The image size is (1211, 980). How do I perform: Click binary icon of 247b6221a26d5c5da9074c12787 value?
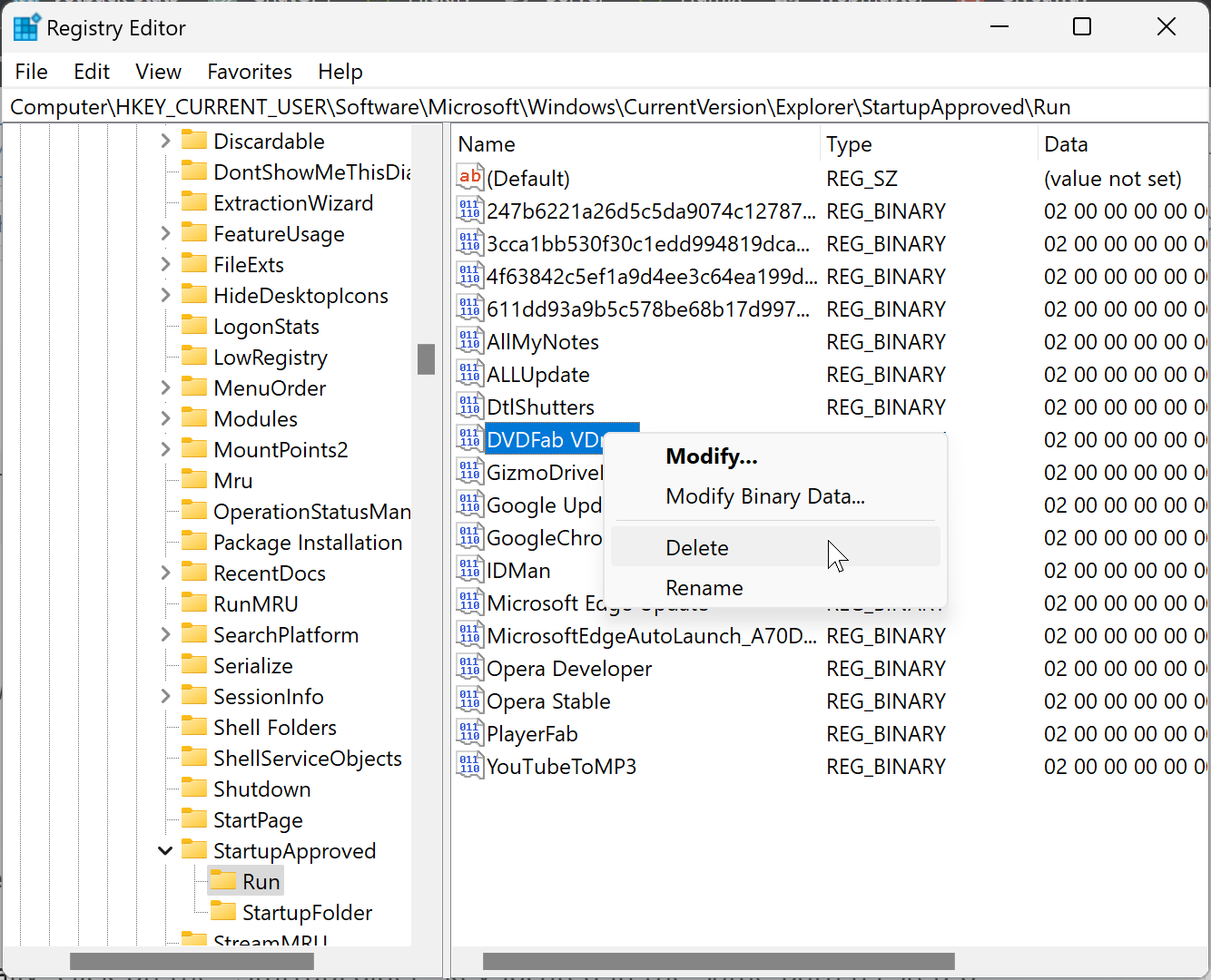[469, 211]
